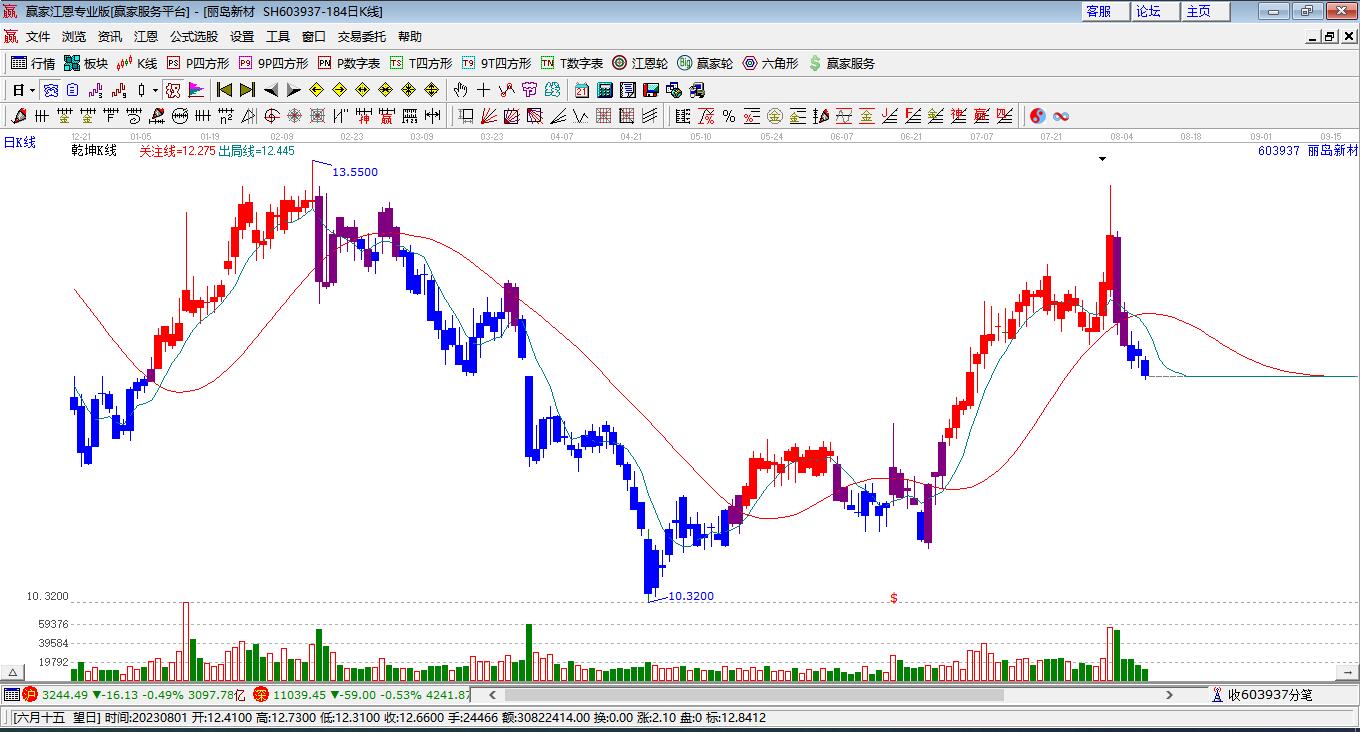Click the 乾坤K线 indicator label

coord(94,151)
